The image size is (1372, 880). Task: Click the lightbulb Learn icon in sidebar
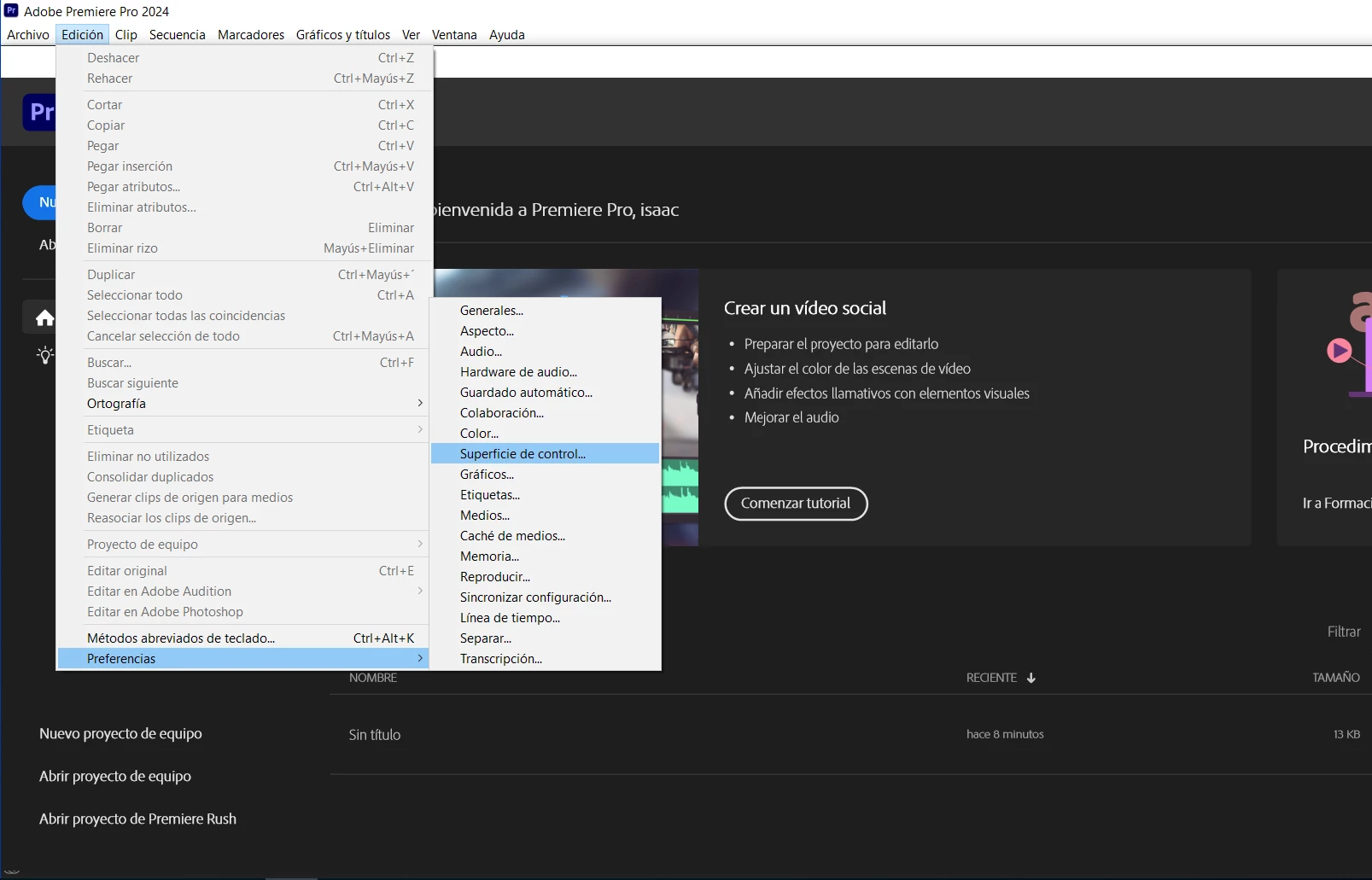45,355
